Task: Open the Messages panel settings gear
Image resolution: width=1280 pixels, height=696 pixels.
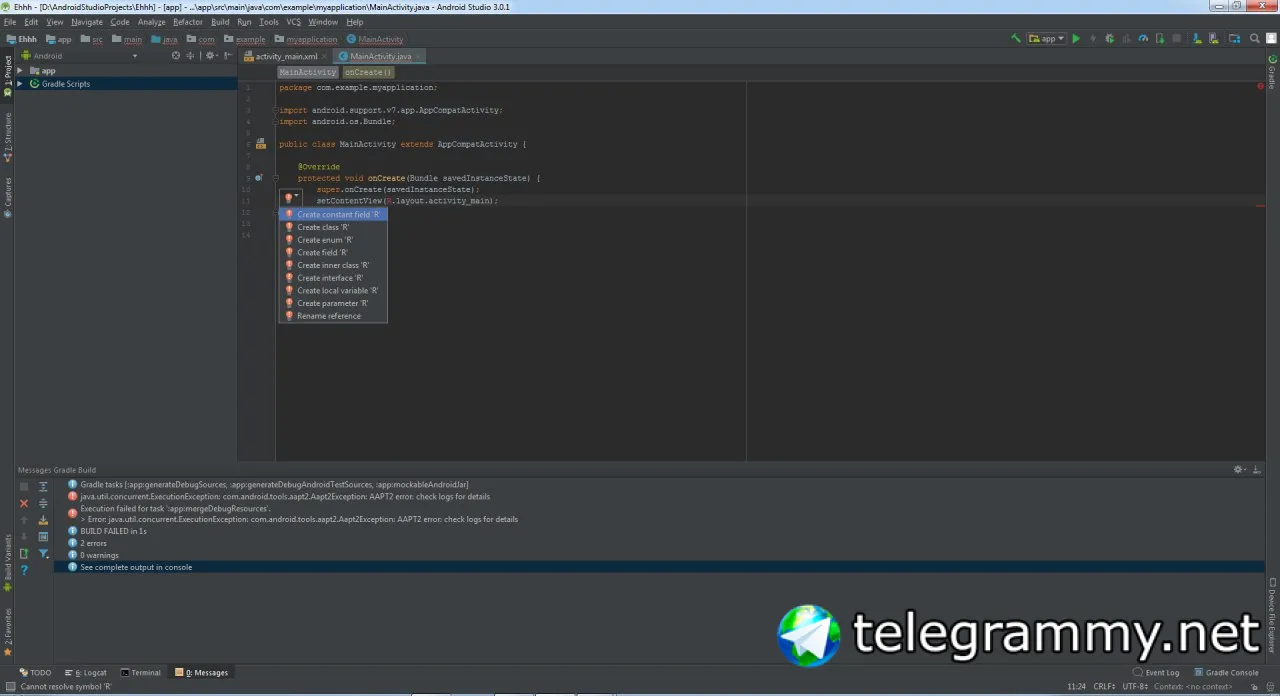Action: (x=1240, y=469)
